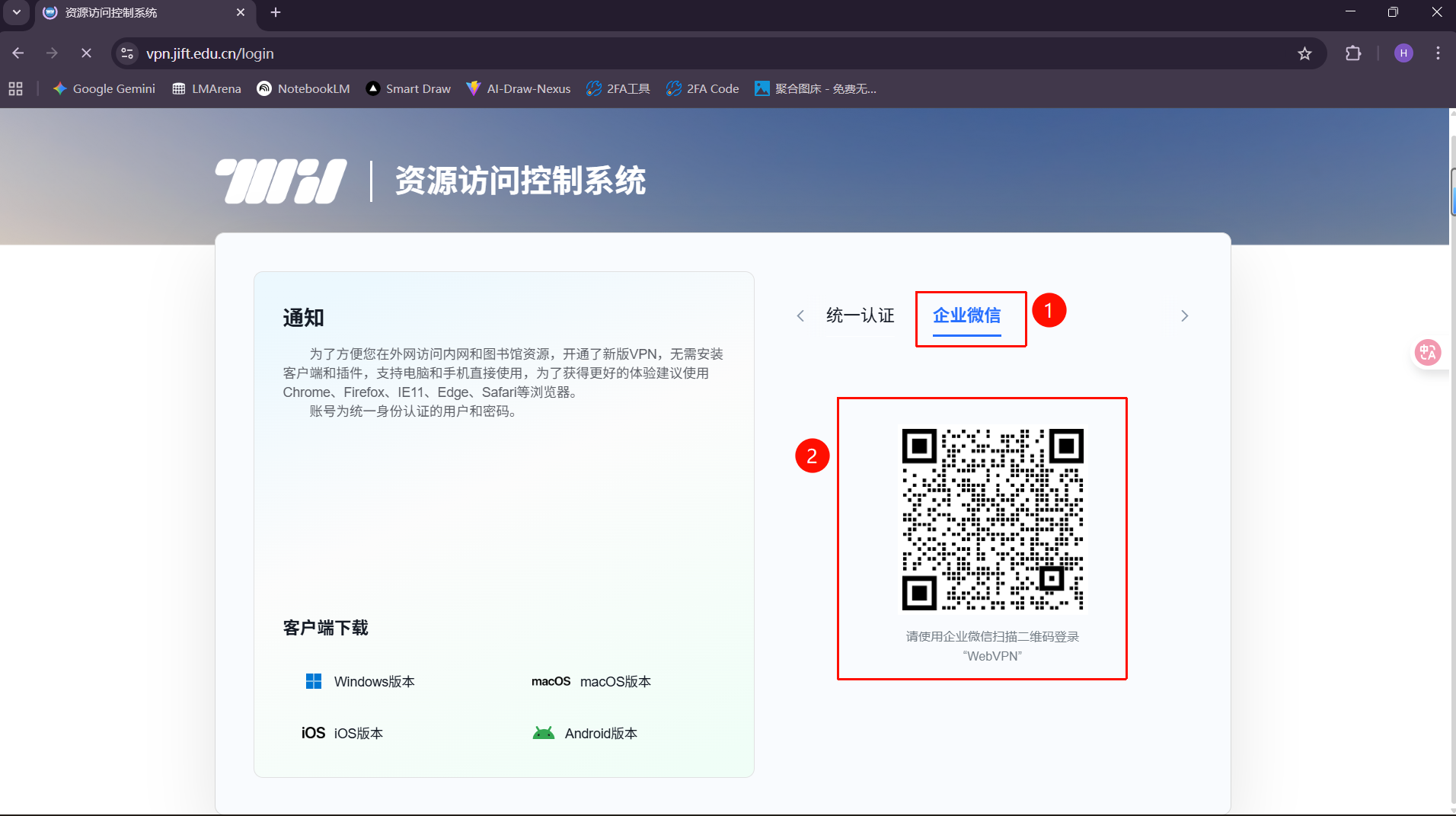Open the tab search dropdown arrow
This screenshot has width=1456, height=816.
tap(17, 12)
